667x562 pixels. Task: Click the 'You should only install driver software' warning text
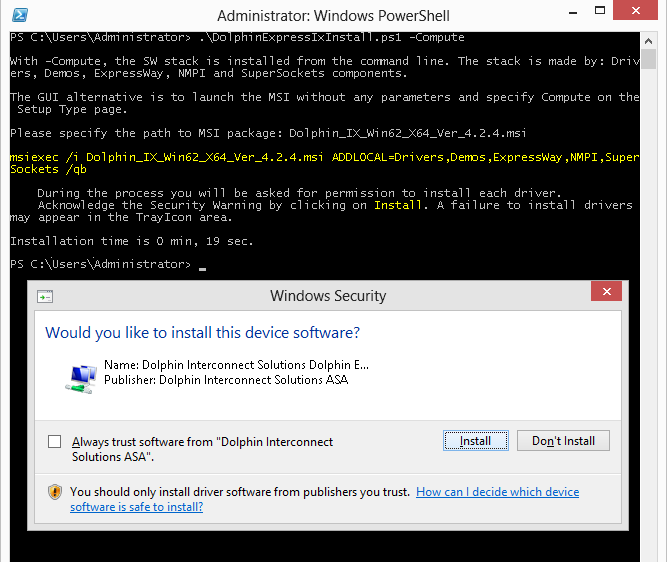point(240,492)
